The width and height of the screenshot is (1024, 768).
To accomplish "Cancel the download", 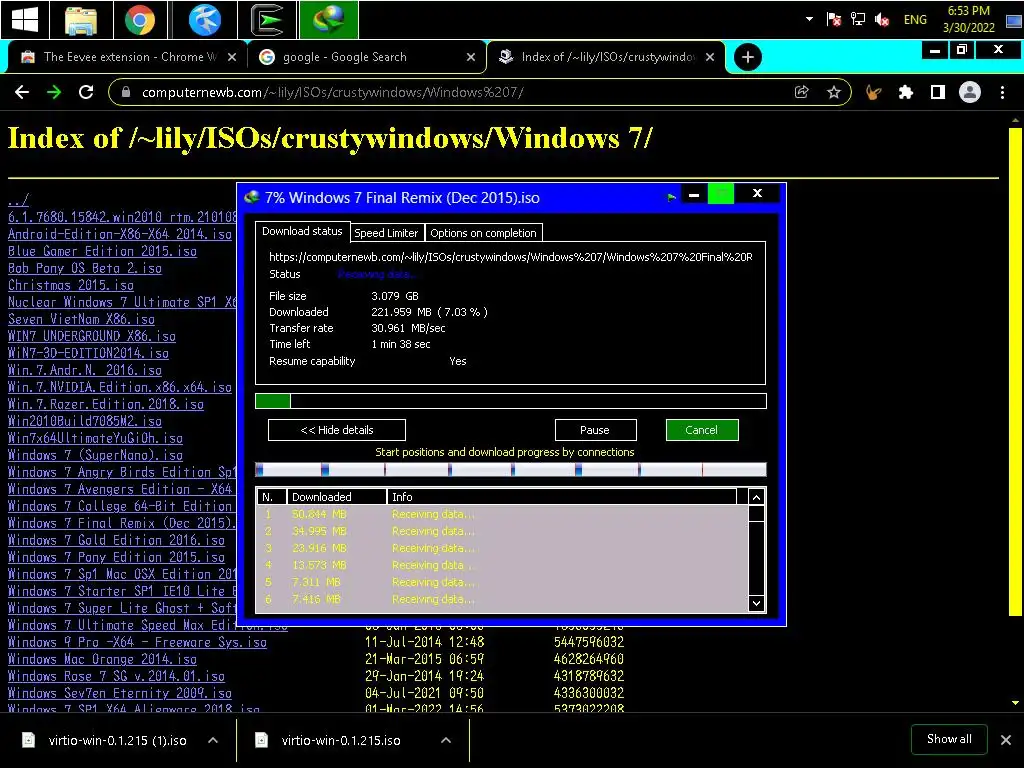I will click(x=701, y=430).
